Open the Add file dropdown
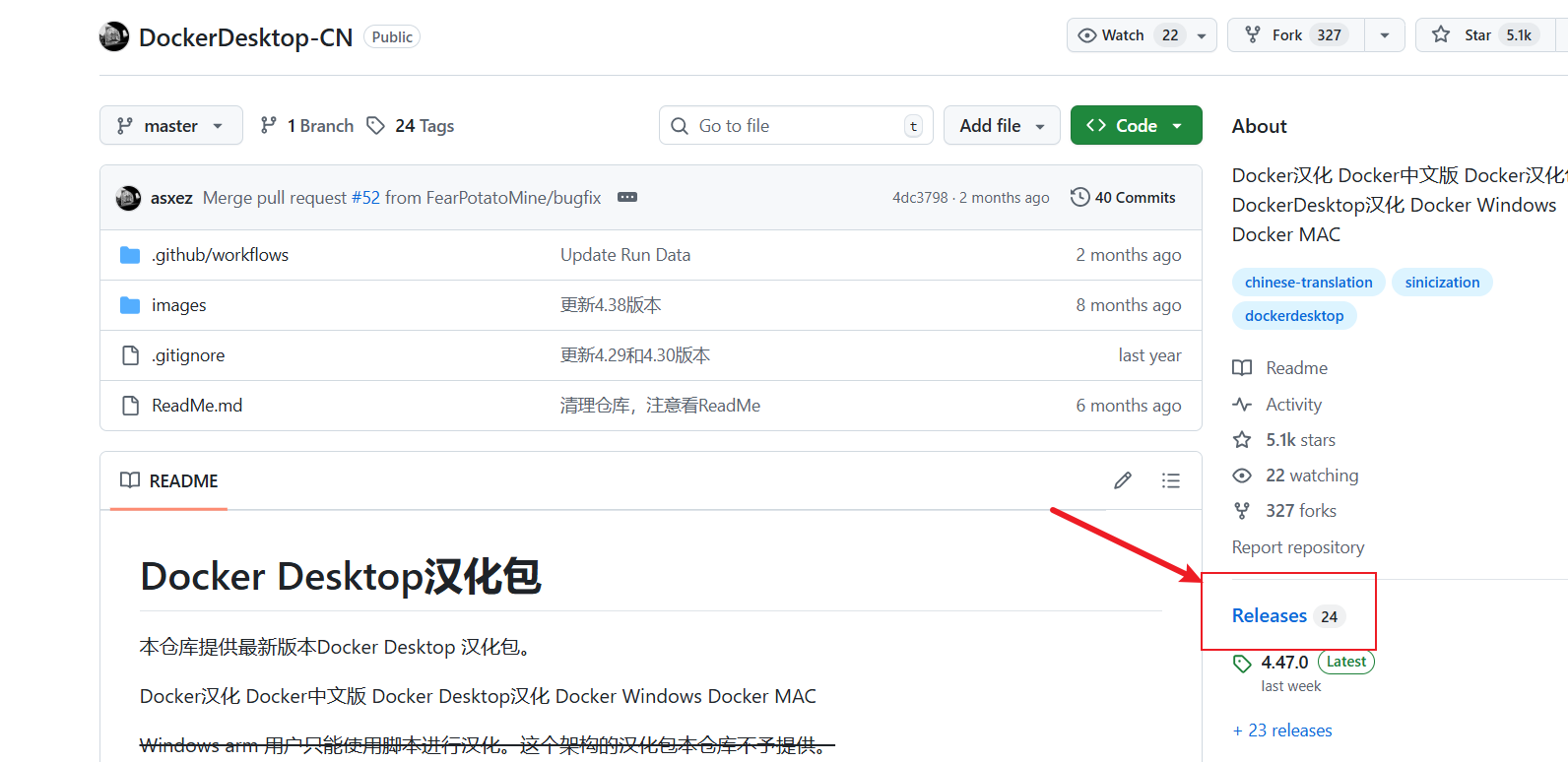 click(x=1002, y=125)
